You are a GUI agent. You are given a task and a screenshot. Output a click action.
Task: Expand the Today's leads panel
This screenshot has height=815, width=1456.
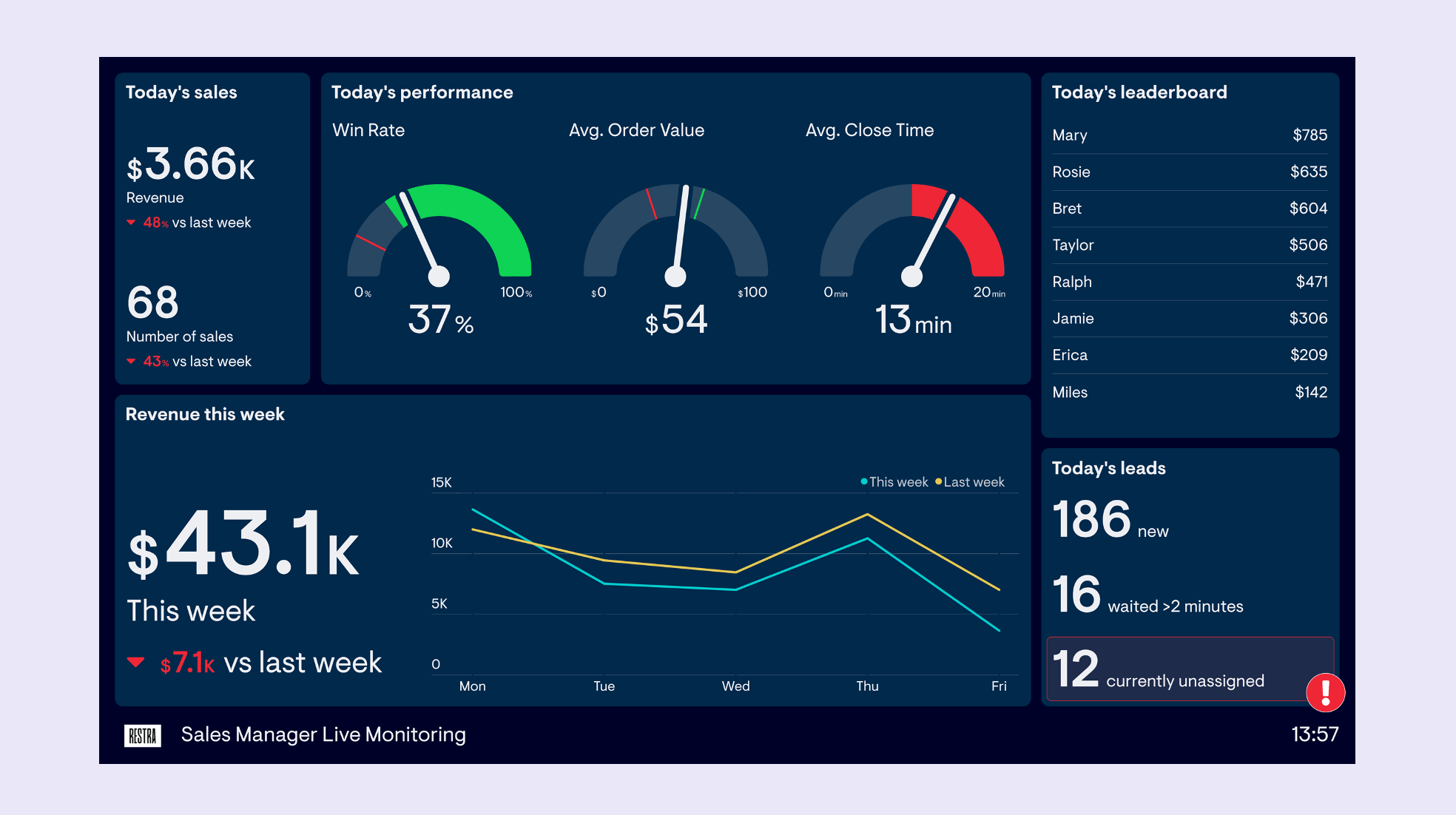pyautogui.click(x=1108, y=467)
